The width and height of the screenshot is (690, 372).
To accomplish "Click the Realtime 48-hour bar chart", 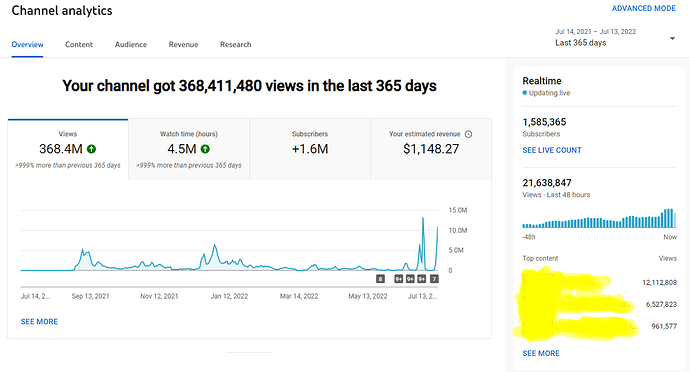I will point(599,218).
